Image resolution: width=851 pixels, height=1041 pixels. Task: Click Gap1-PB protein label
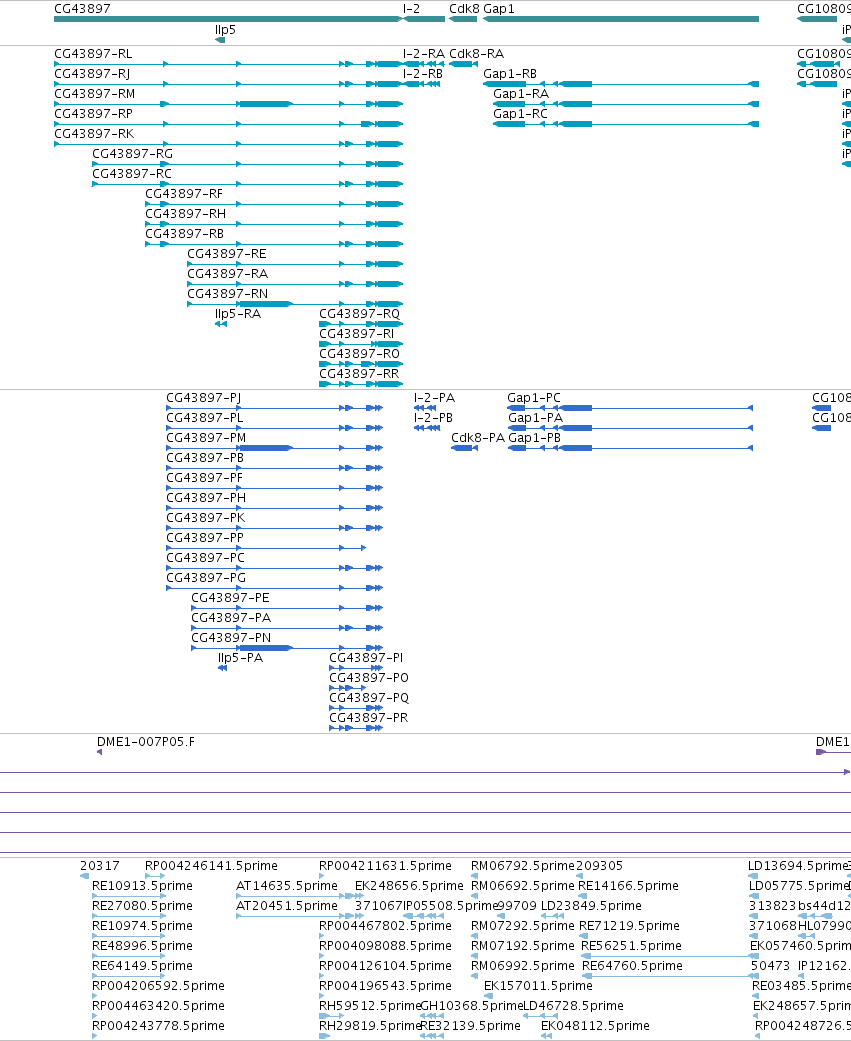(534, 438)
